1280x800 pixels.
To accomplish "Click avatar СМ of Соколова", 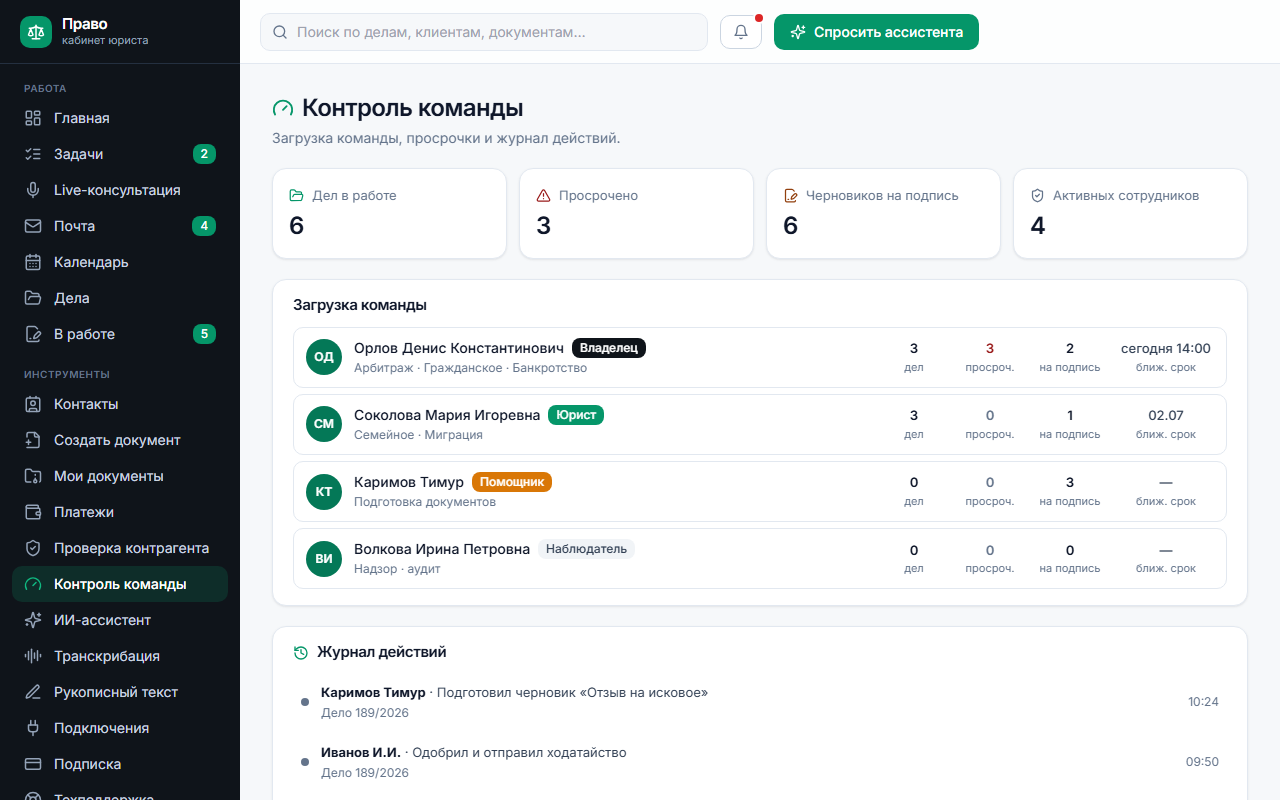I will (x=324, y=424).
